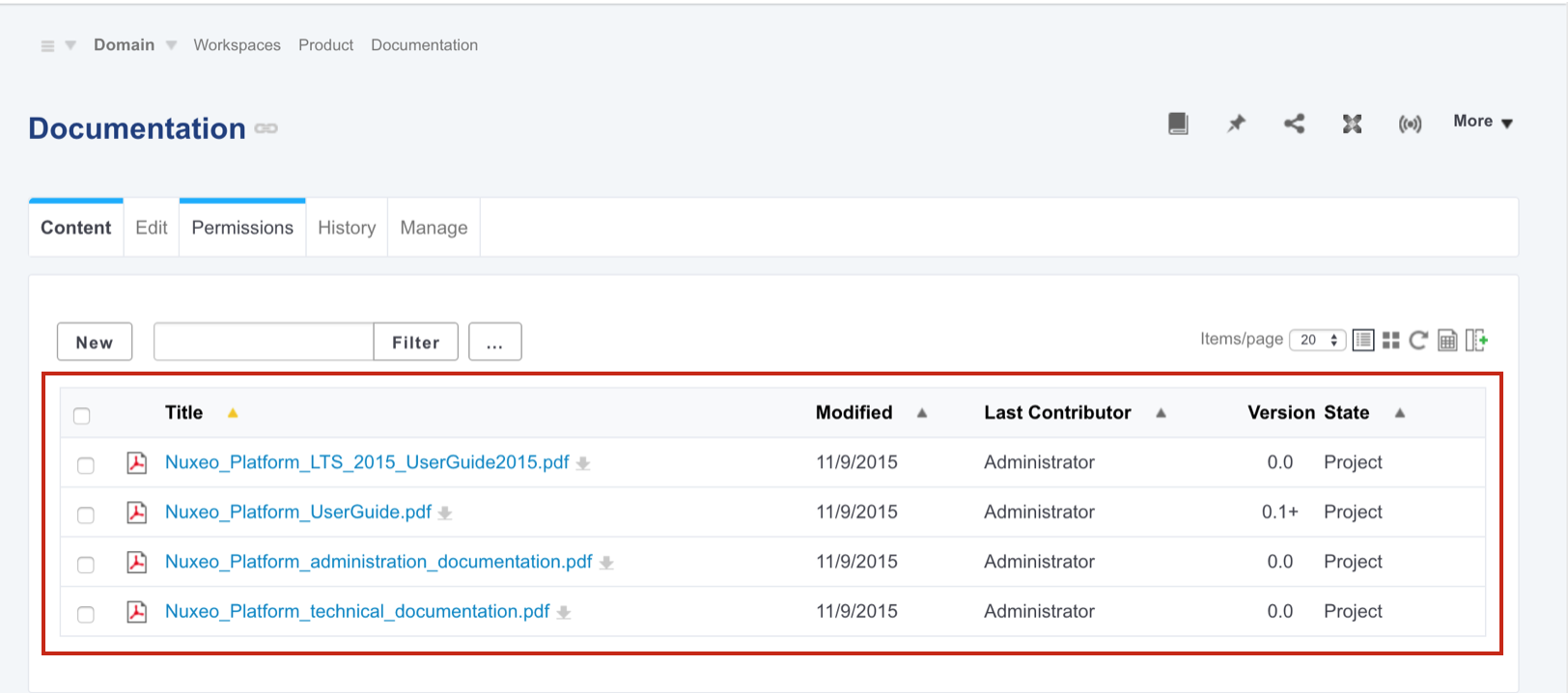Click the permalink icon beside the Documentation title
Image resolution: width=1568 pixels, height=693 pixels.
[x=266, y=128]
